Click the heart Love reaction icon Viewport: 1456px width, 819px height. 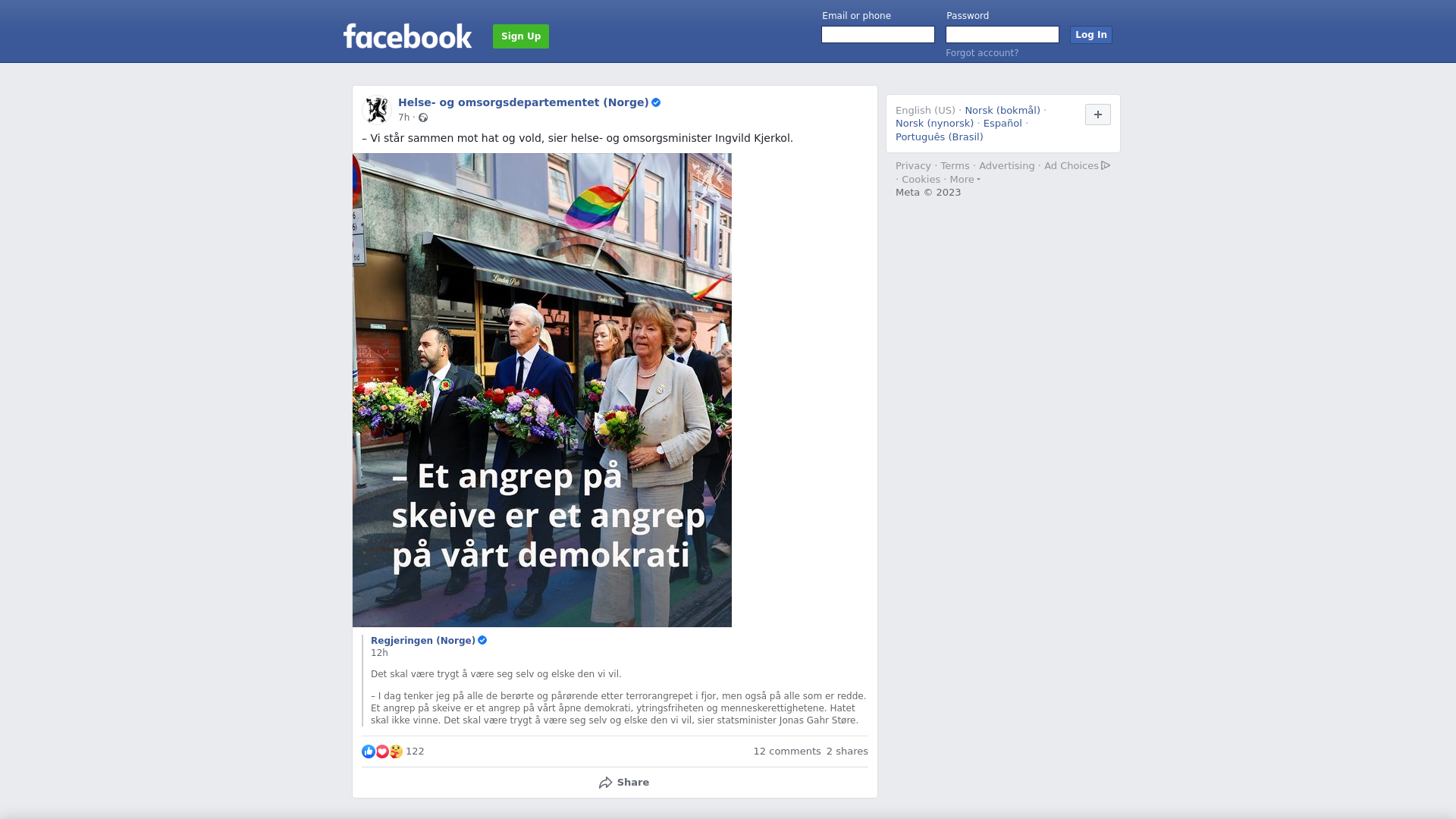point(382,752)
